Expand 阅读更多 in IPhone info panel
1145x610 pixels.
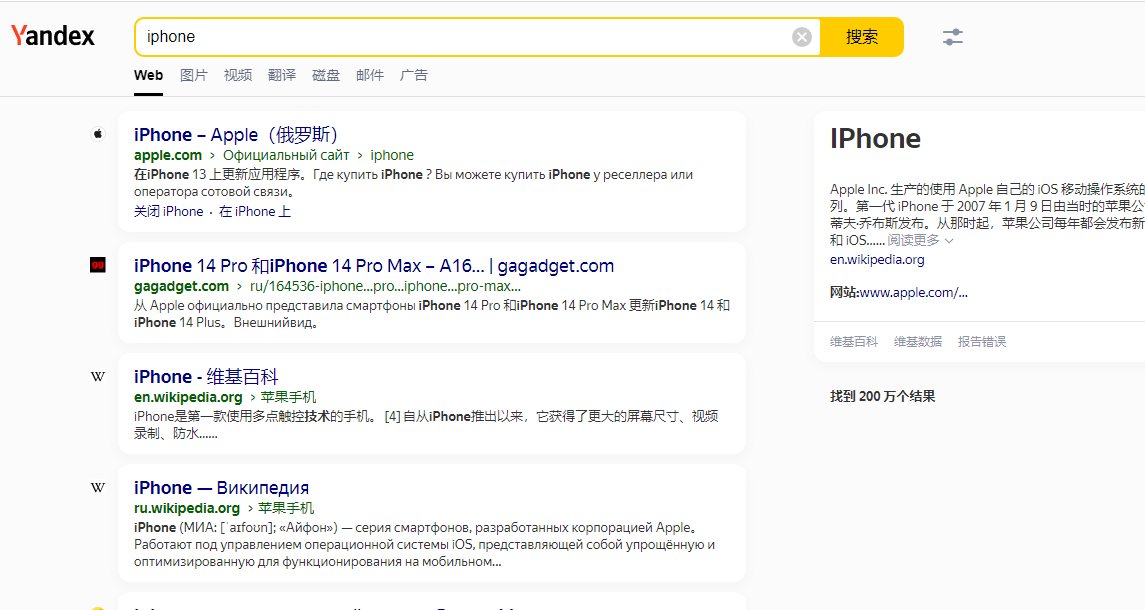920,240
